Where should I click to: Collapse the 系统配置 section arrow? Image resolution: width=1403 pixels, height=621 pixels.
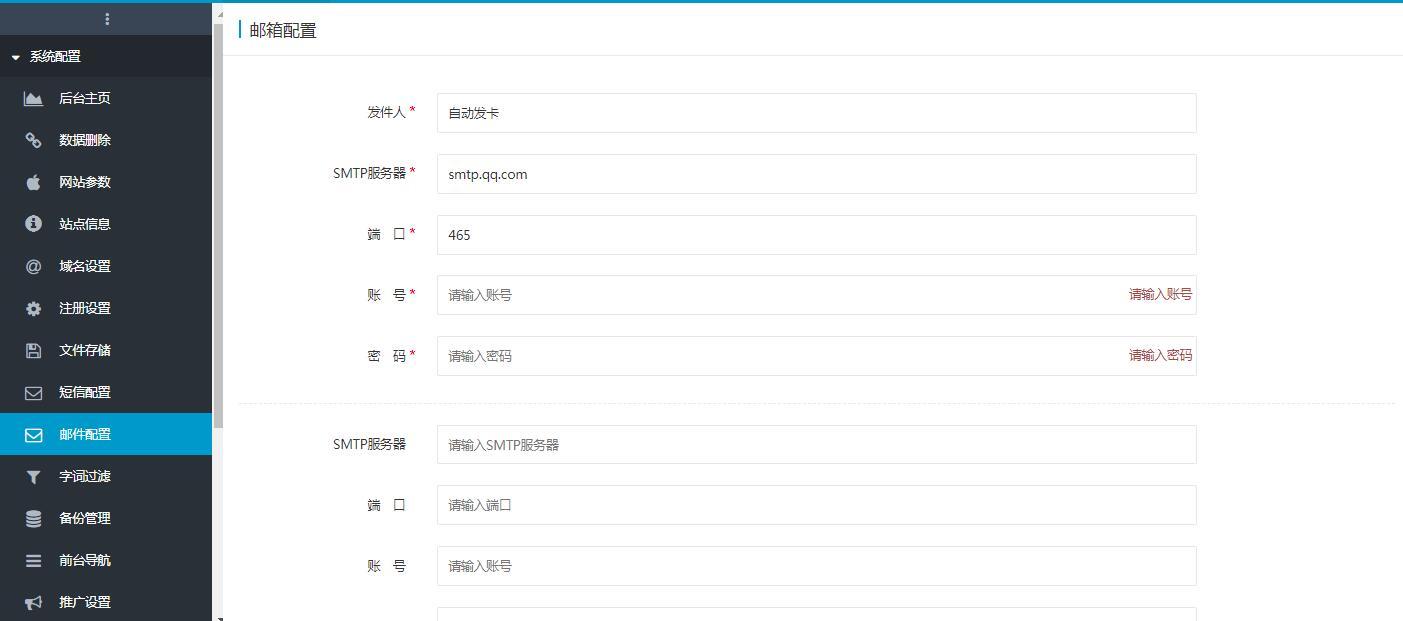15,58
